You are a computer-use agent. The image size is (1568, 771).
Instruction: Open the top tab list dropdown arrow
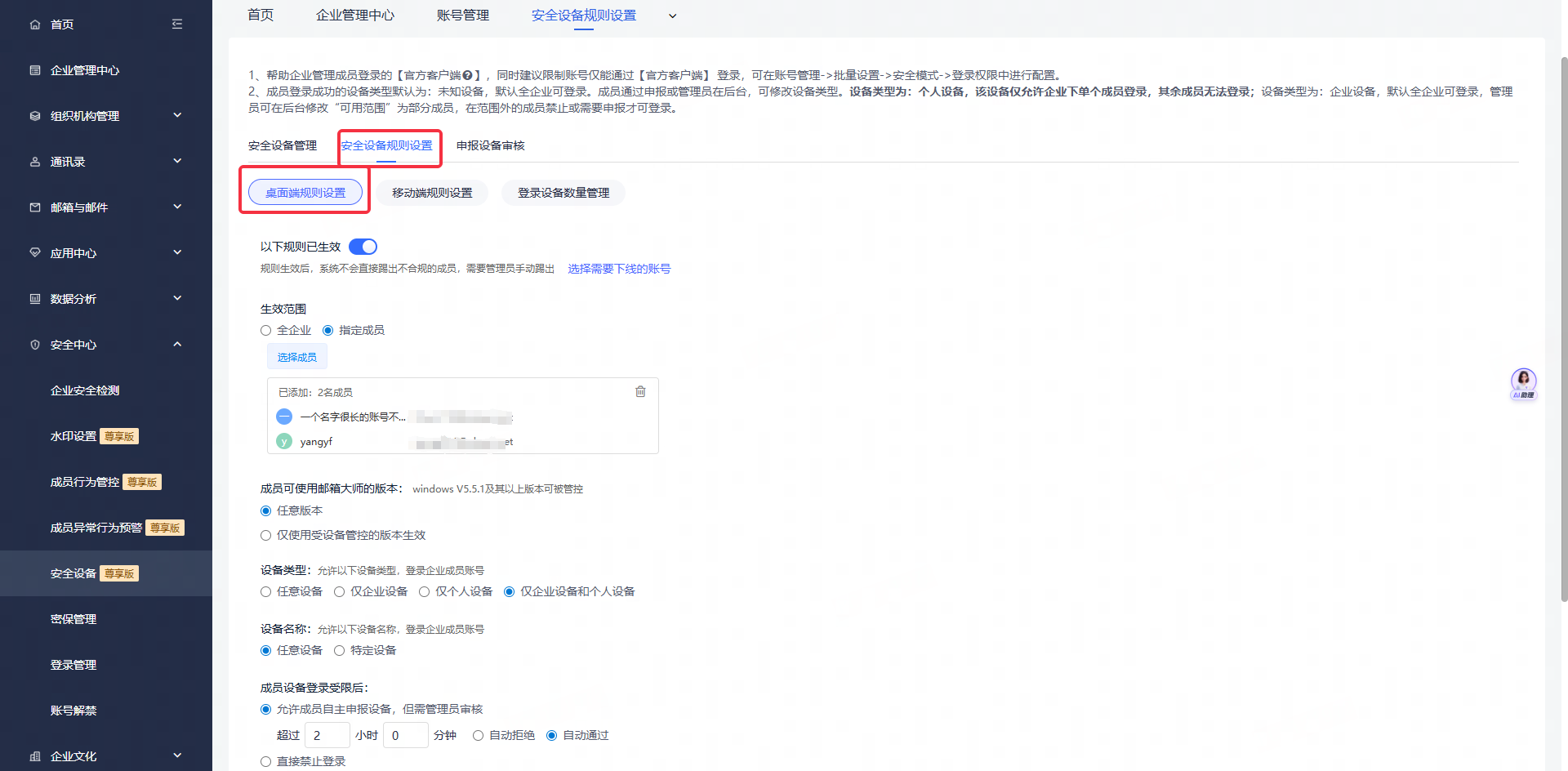point(672,16)
